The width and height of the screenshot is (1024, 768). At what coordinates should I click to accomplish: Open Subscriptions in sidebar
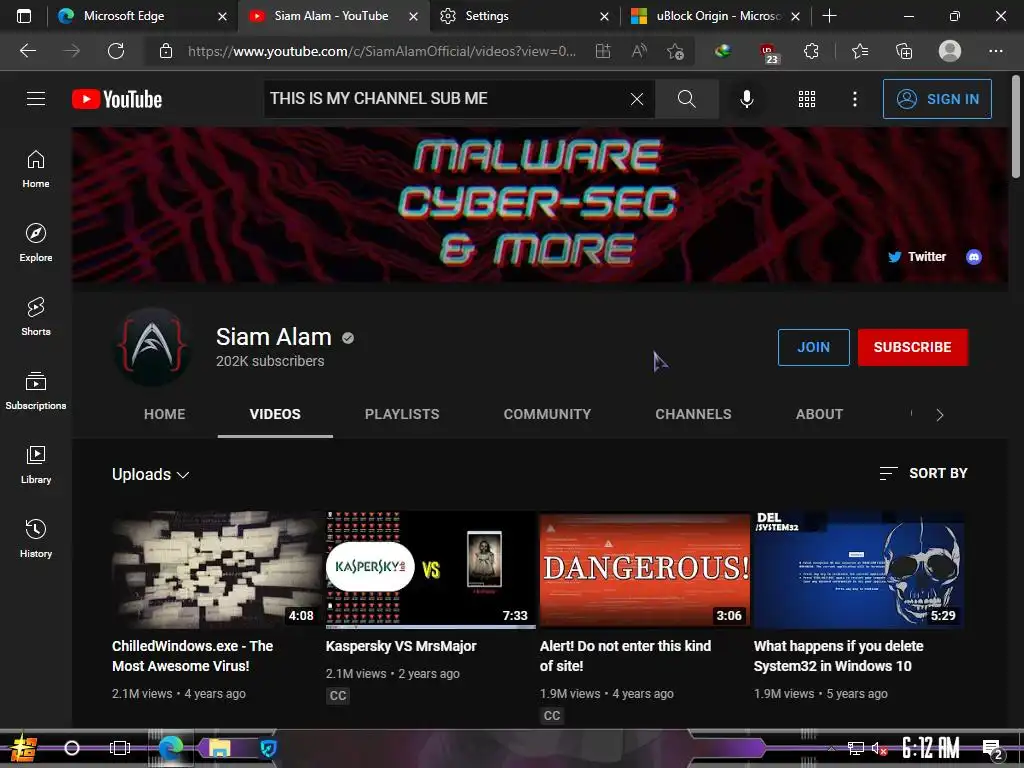coord(36,391)
